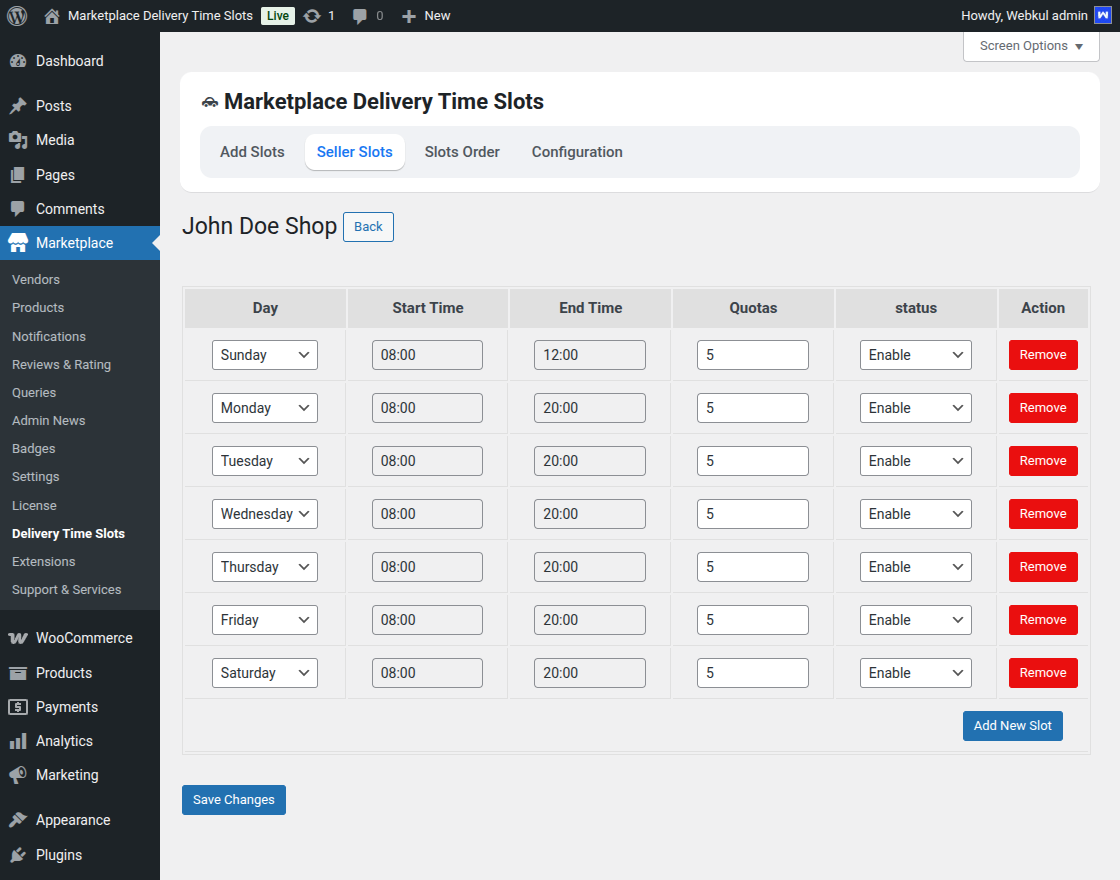Click the Posts pin icon
1120x880 pixels.
18,106
